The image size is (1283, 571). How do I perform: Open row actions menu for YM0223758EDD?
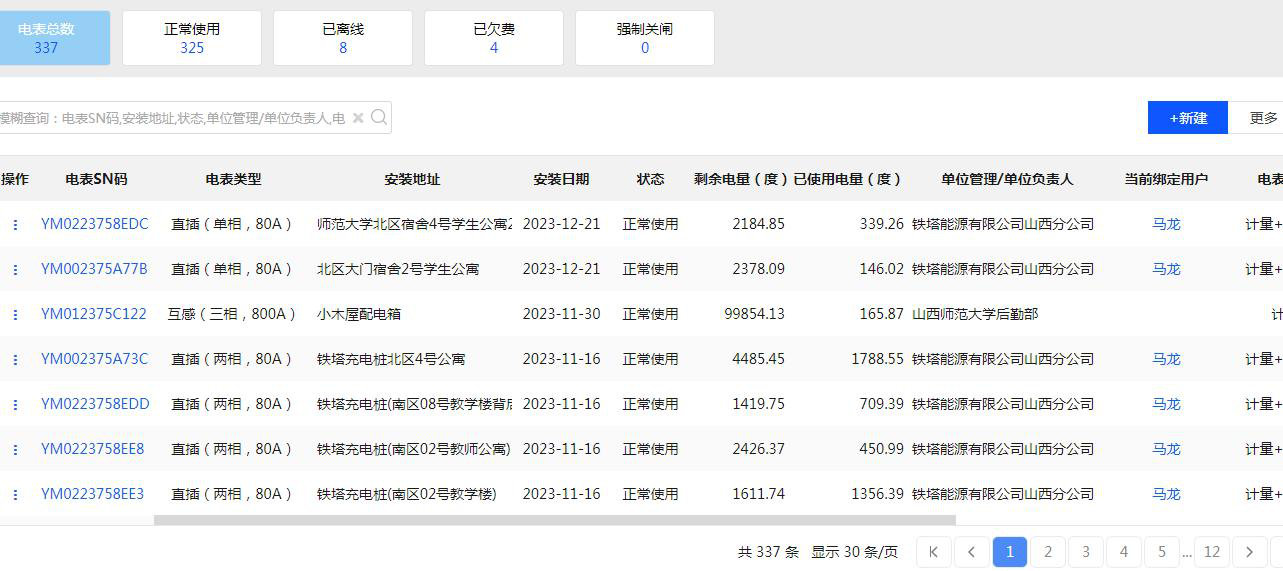coord(15,405)
